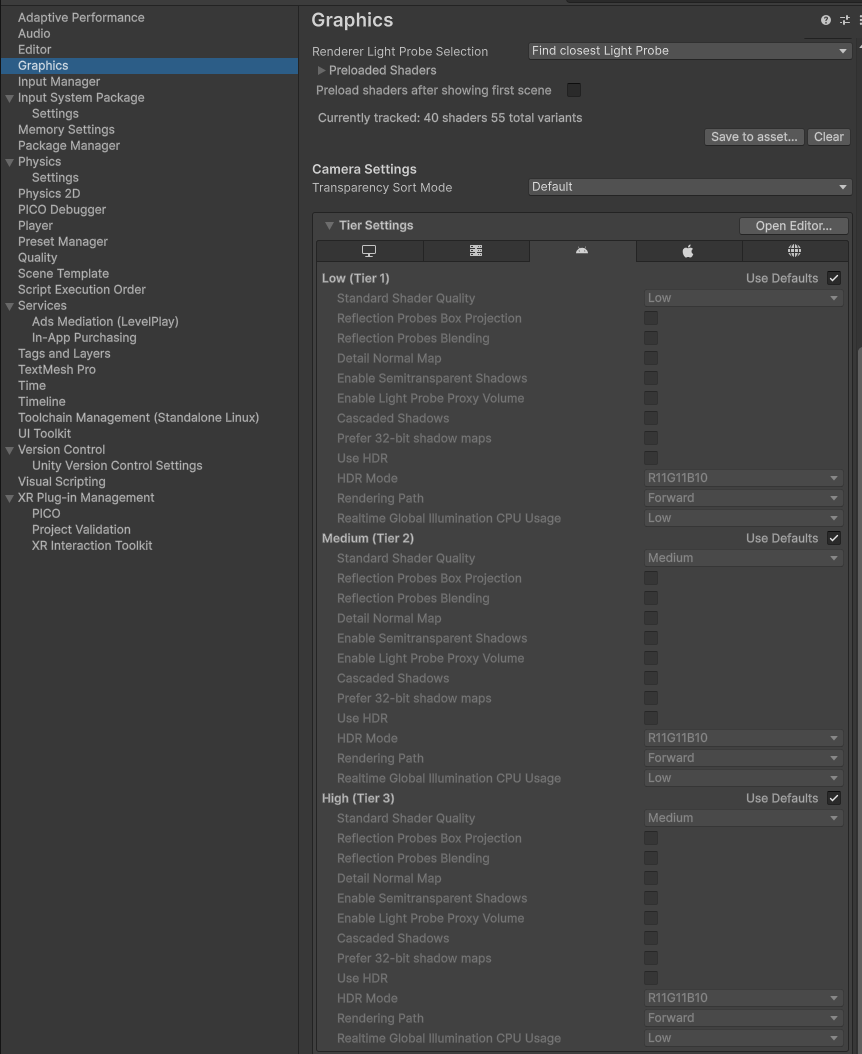Screen dimensions: 862x1054
Task: Open Quality settings in the sidebar
Action: pos(38,257)
